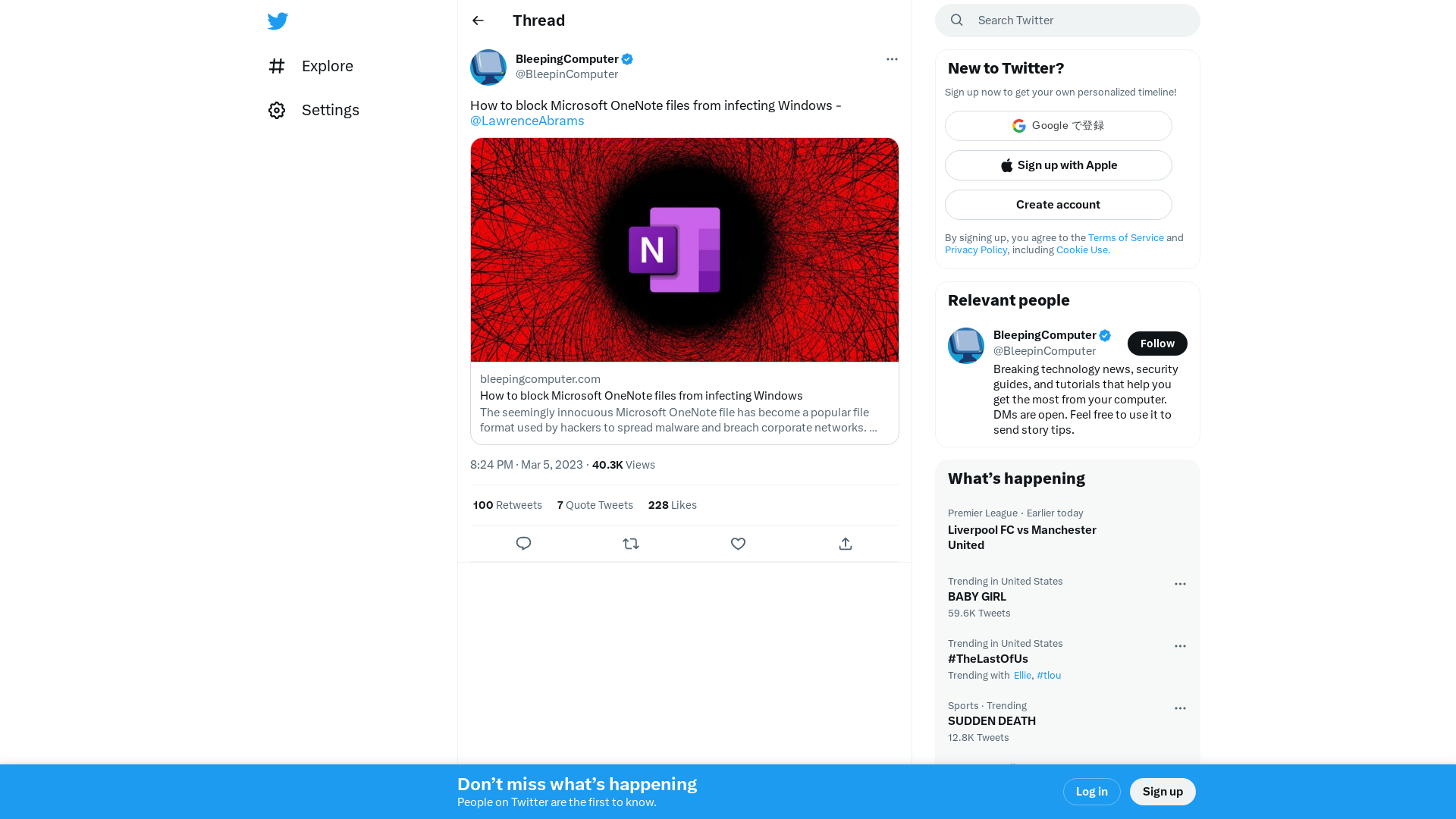Viewport: 1456px width, 819px height.
Task: Click the Sign up banner button
Action: (1163, 792)
